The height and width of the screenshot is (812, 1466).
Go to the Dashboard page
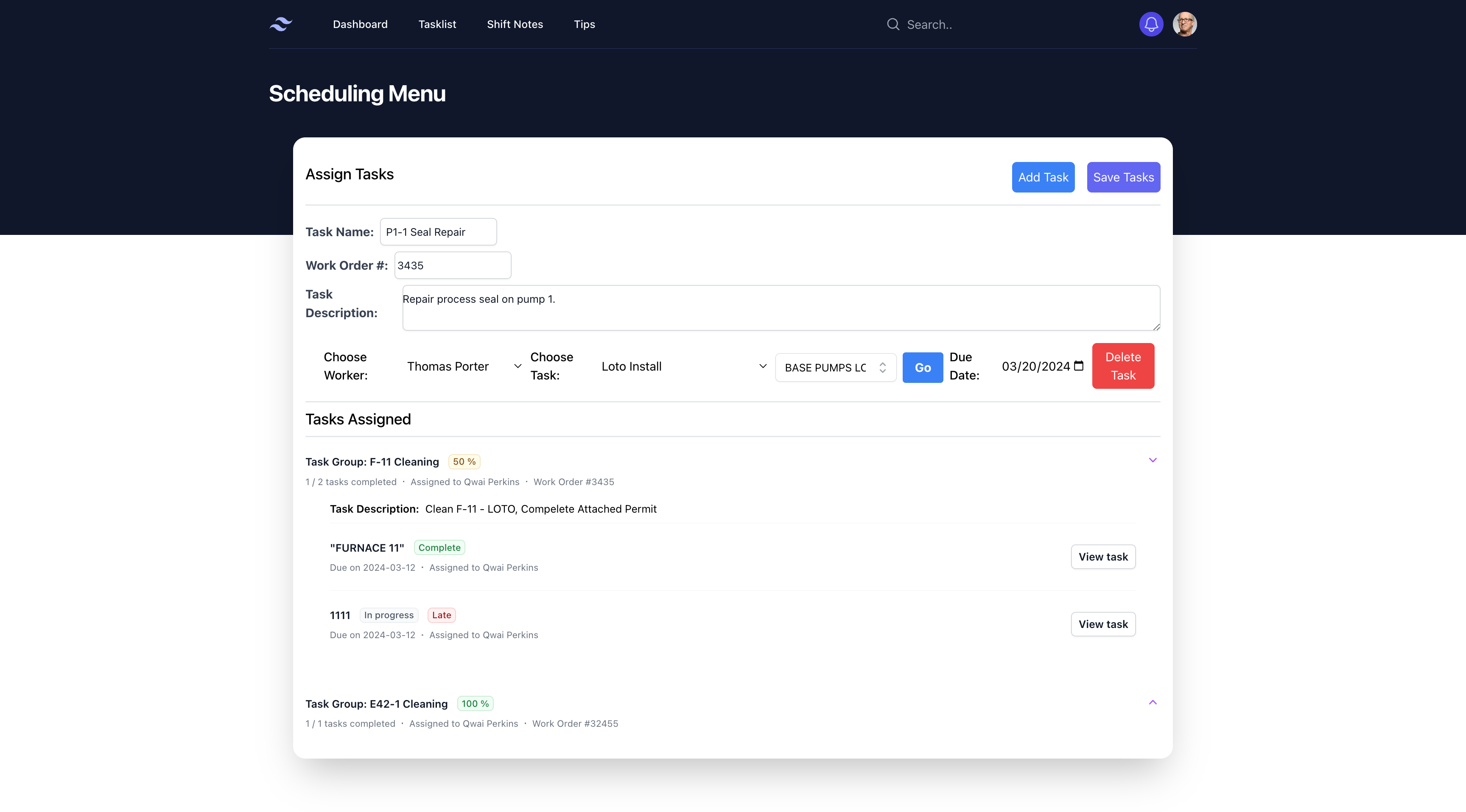coord(360,25)
